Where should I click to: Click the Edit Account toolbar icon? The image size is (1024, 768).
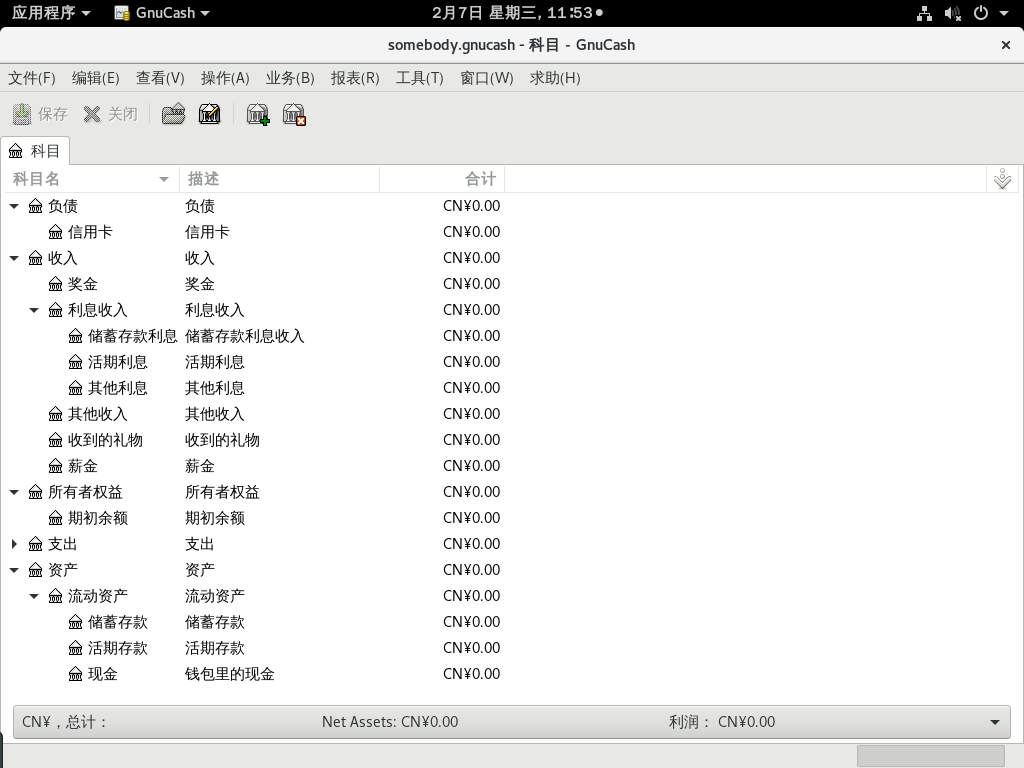pyautogui.click(x=209, y=114)
